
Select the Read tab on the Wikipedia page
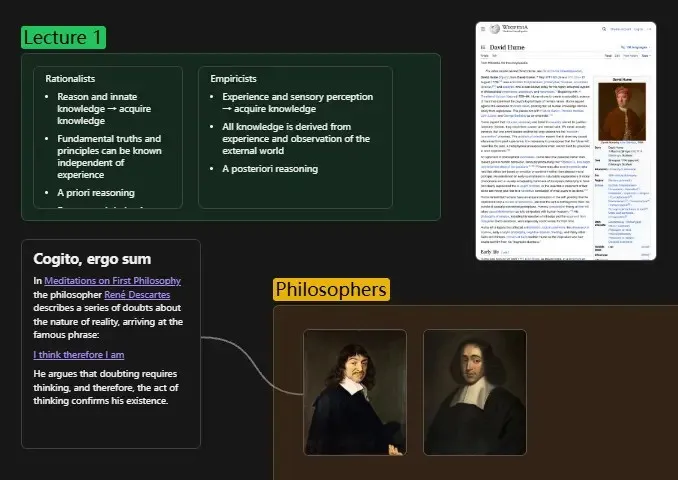(608, 56)
